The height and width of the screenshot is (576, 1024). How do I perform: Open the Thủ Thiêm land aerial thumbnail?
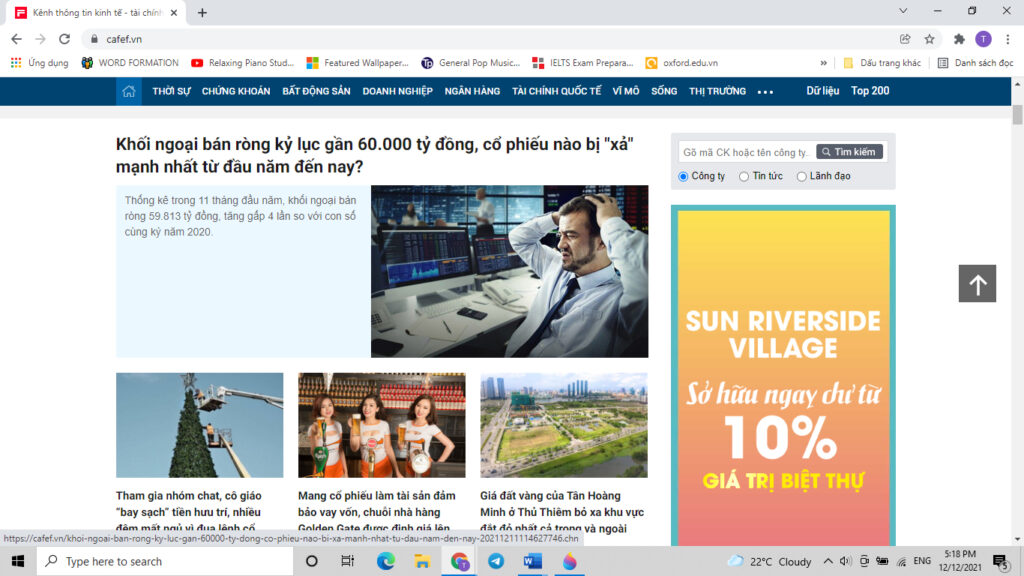click(x=564, y=425)
